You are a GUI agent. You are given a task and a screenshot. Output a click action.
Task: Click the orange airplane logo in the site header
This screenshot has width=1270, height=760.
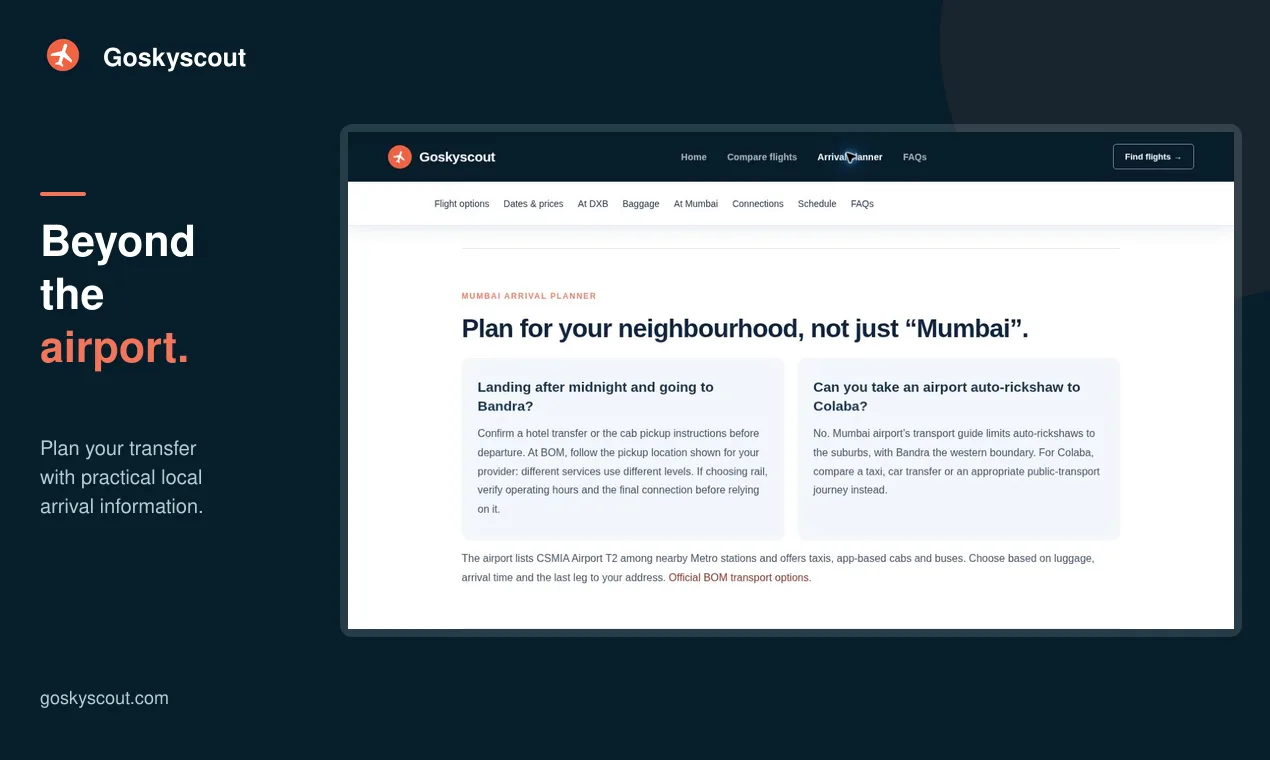400,157
